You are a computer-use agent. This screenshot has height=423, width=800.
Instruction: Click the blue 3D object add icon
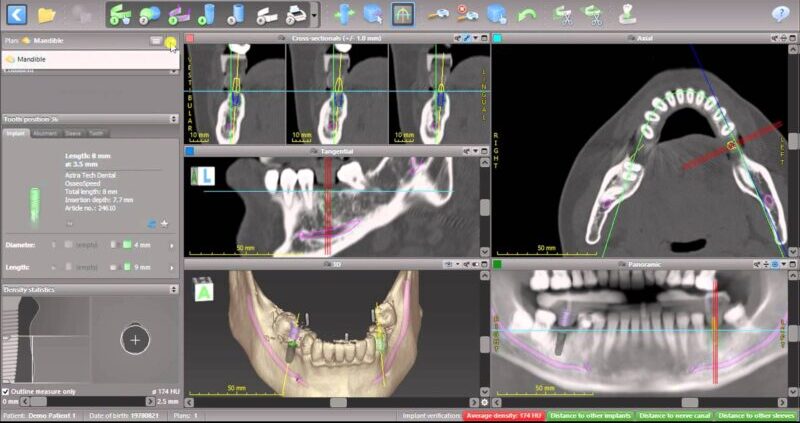pyautogui.click(x=496, y=15)
